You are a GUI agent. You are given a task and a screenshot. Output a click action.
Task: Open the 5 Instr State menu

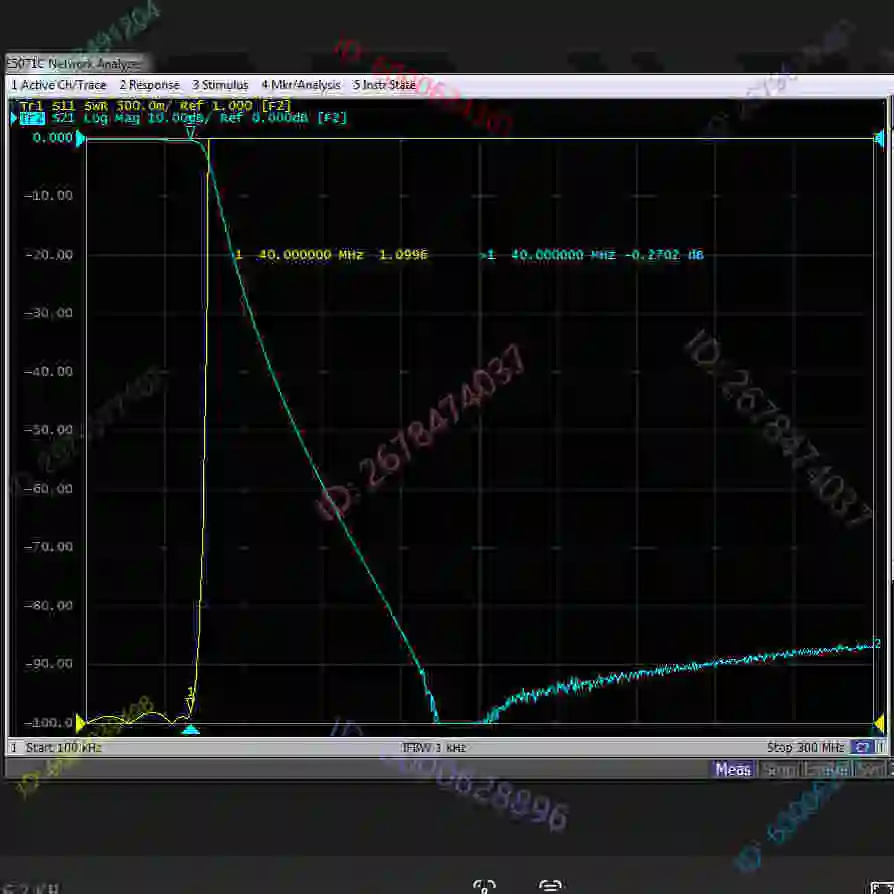(384, 85)
